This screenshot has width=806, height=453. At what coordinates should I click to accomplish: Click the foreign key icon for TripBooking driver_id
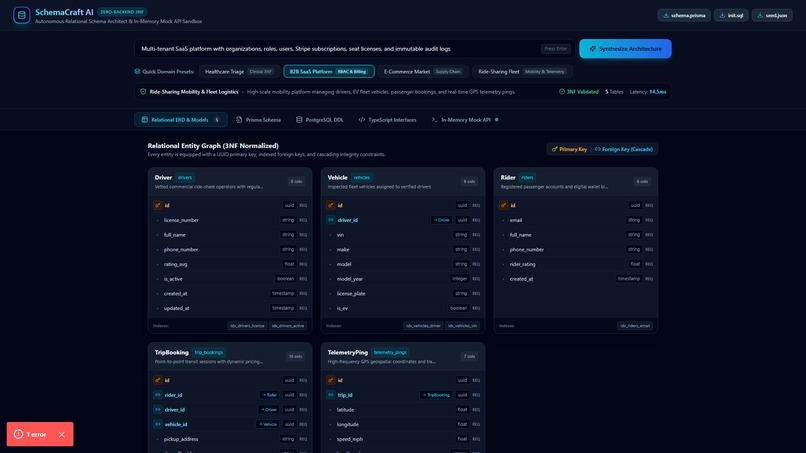(x=158, y=410)
